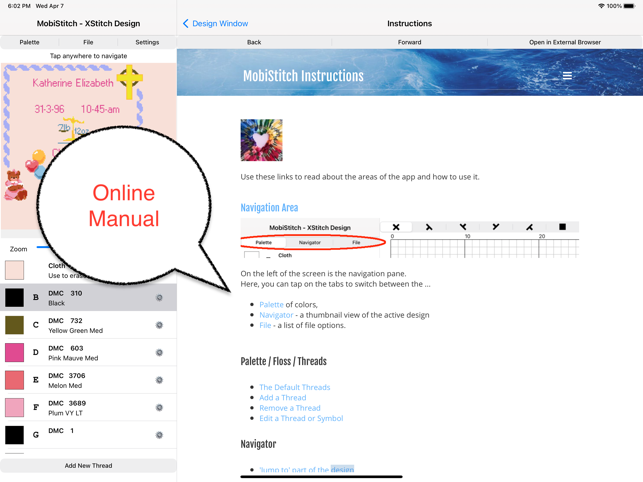Open the Settings tab

tap(147, 42)
